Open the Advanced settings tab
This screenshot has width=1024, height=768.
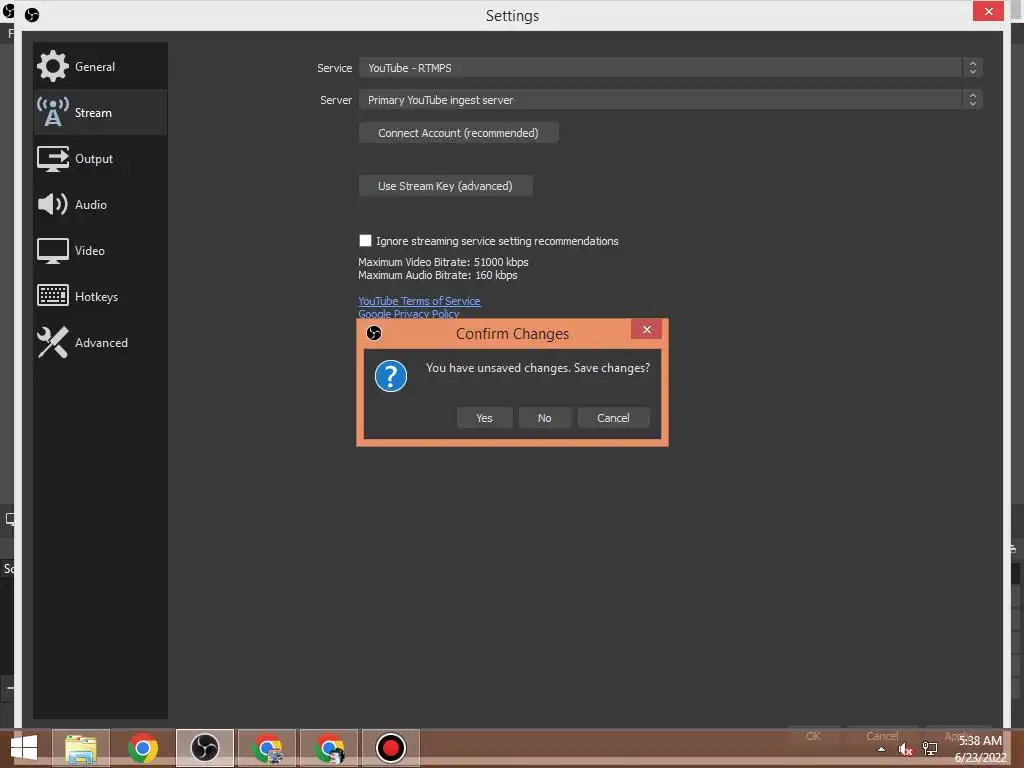coord(101,342)
